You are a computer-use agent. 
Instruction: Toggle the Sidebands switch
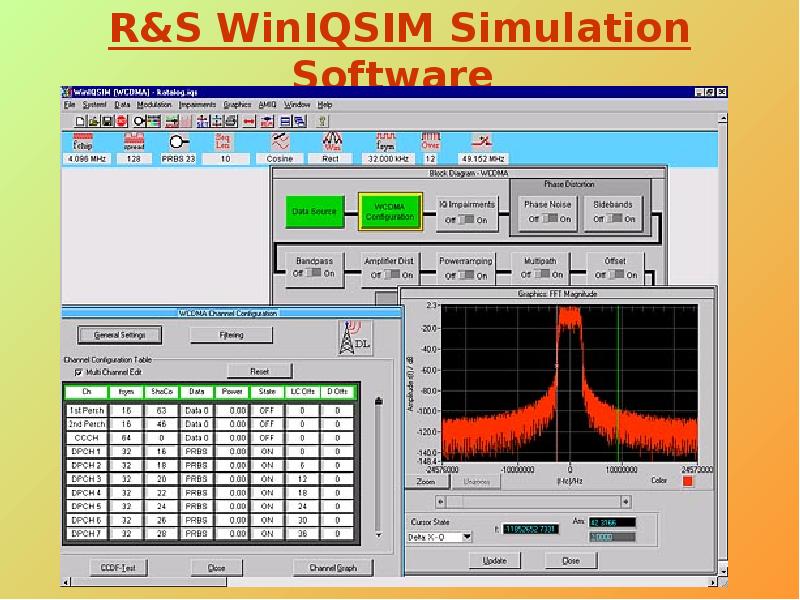tap(614, 219)
